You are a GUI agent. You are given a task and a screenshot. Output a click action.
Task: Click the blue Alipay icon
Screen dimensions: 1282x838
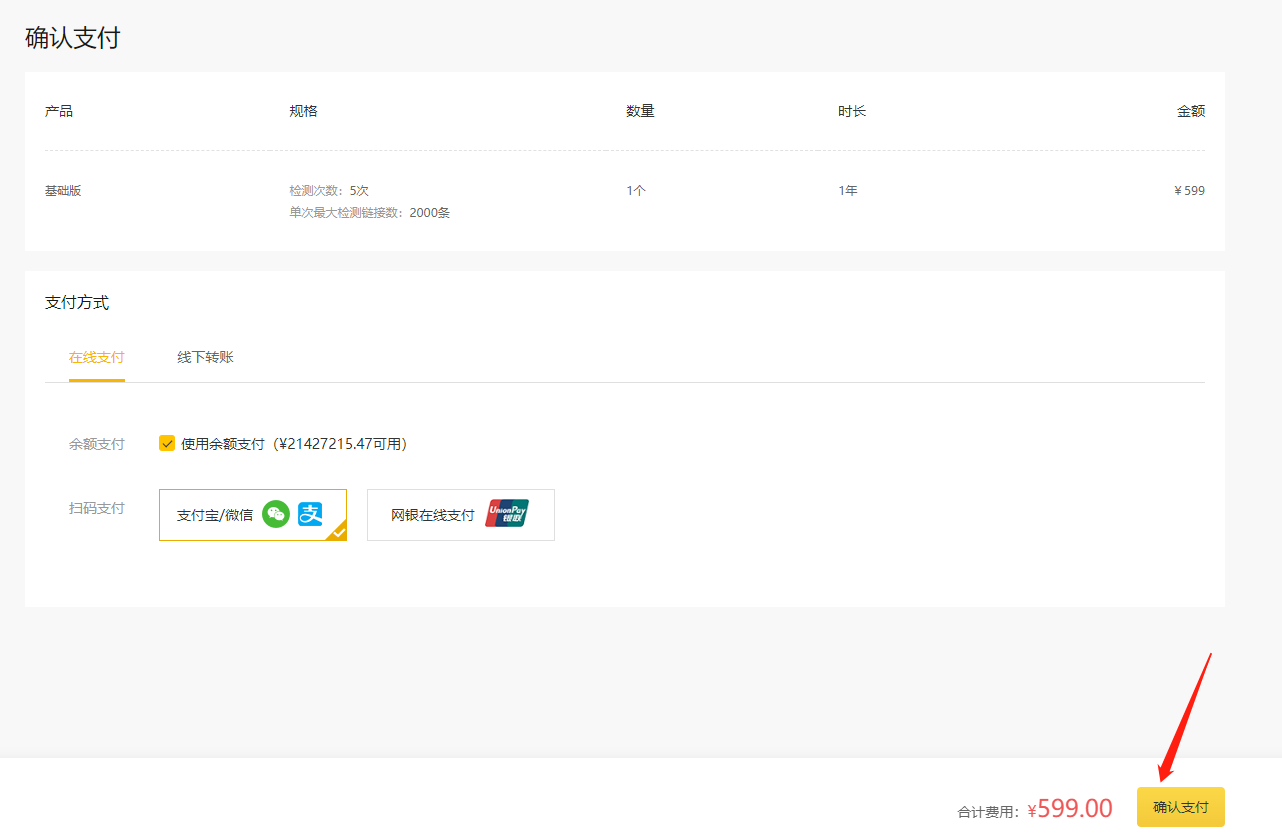pos(310,515)
